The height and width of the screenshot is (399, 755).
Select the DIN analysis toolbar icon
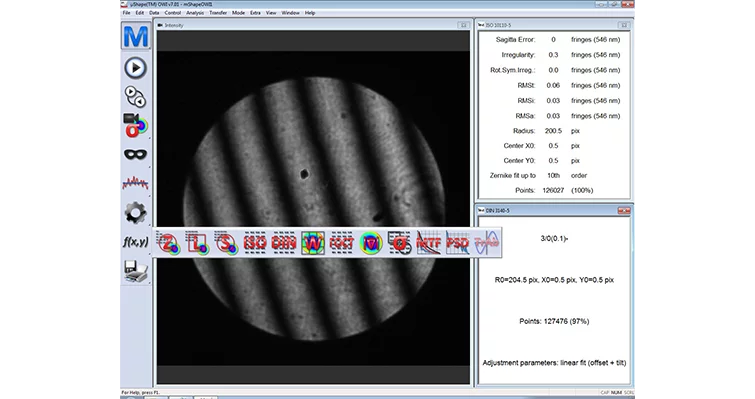284,243
